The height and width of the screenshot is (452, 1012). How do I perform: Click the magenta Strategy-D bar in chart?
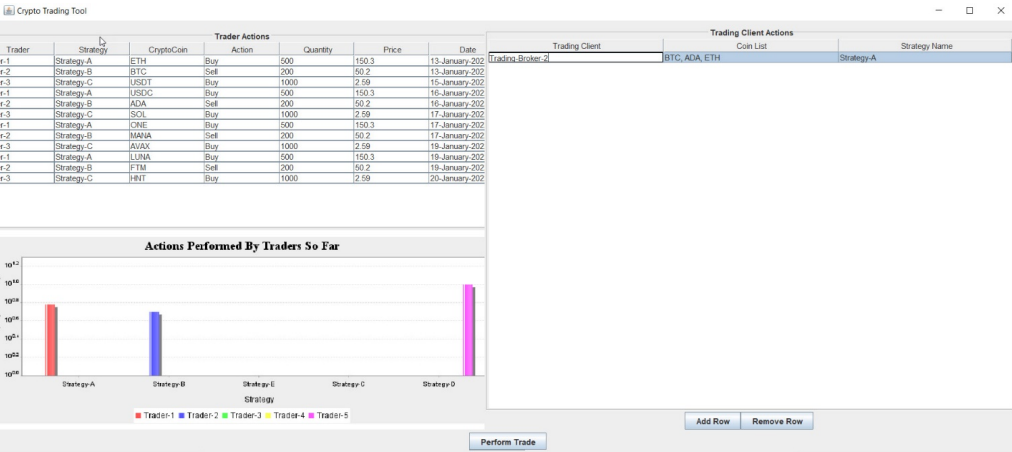[x=467, y=330]
